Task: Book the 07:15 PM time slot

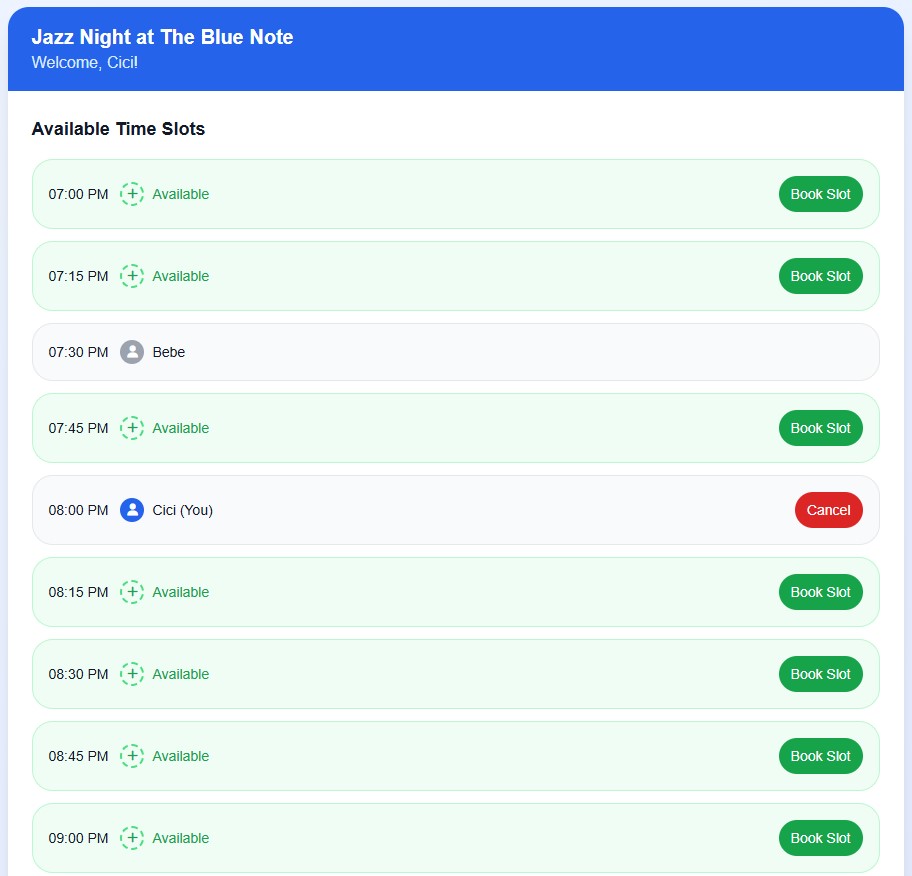Action: [x=820, y=276]
